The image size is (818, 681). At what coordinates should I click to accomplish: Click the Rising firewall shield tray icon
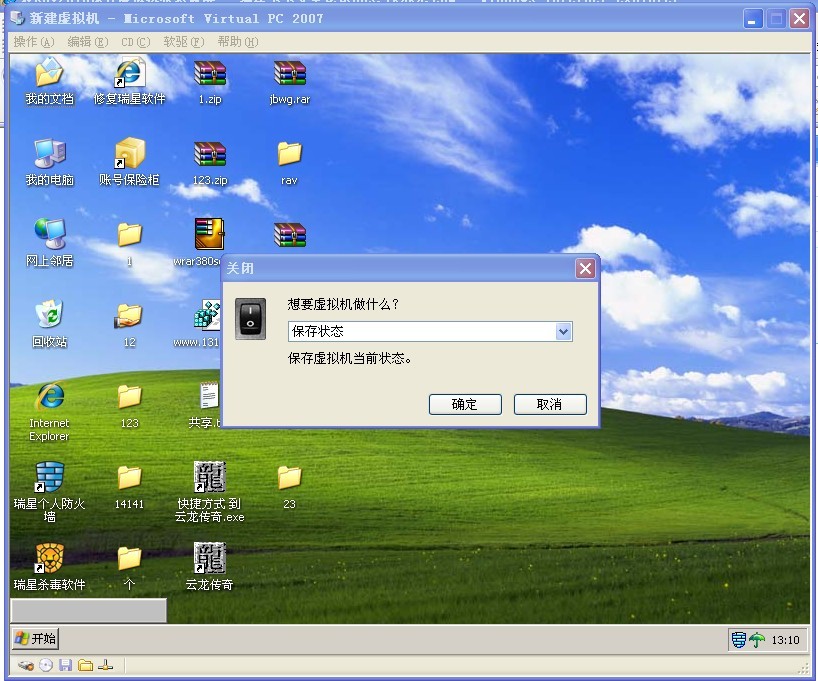(739, 640)
